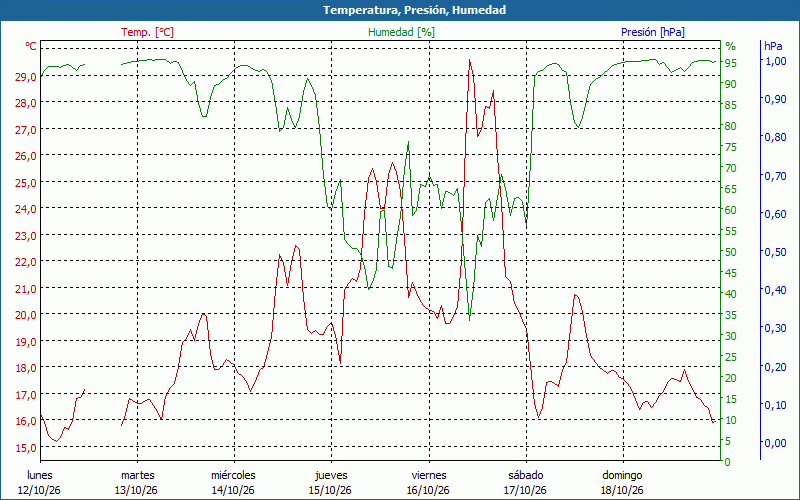Click the 0,60 pressure axis value

click(x=775, y=214)
